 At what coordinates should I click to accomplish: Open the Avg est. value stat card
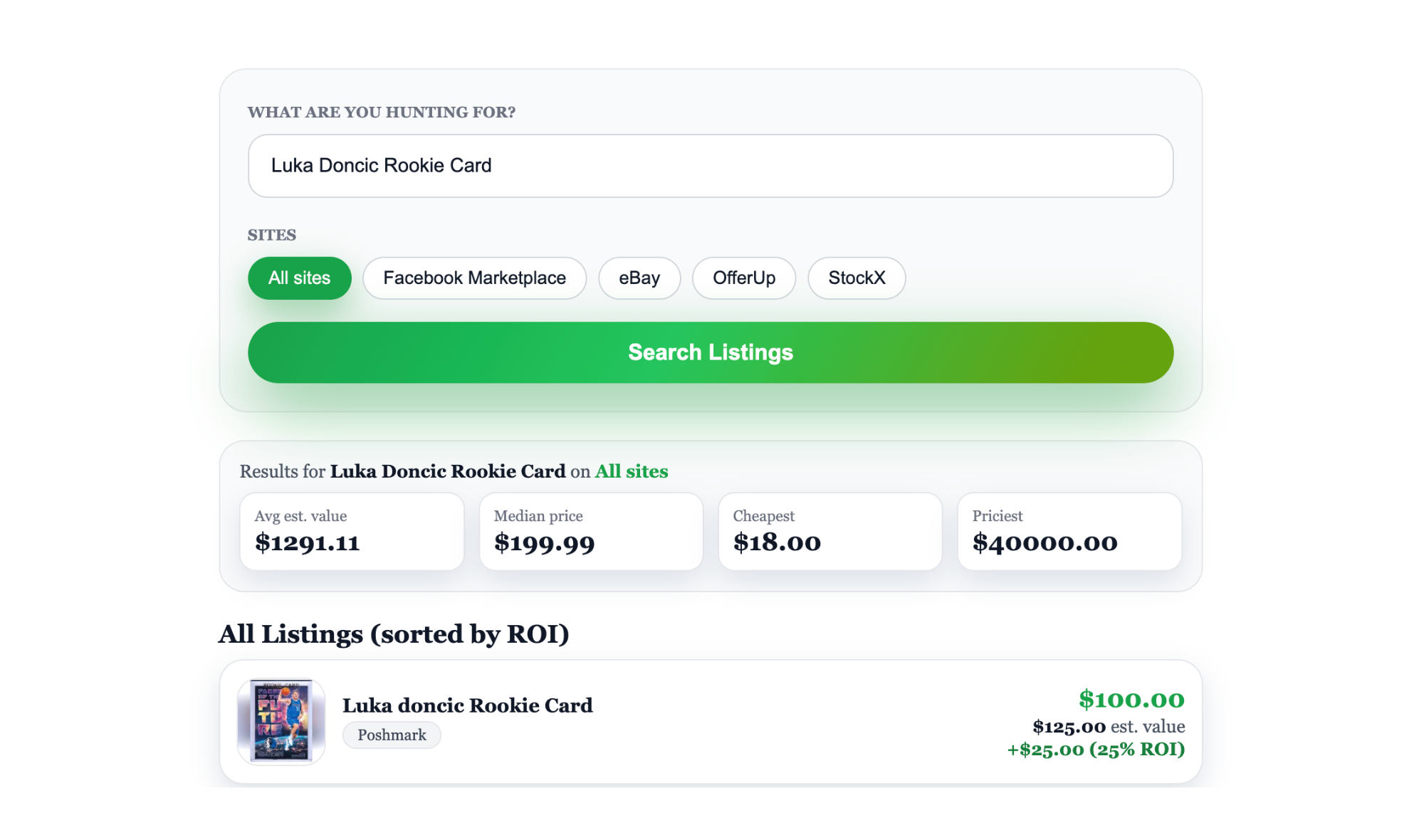pos(352,531)
